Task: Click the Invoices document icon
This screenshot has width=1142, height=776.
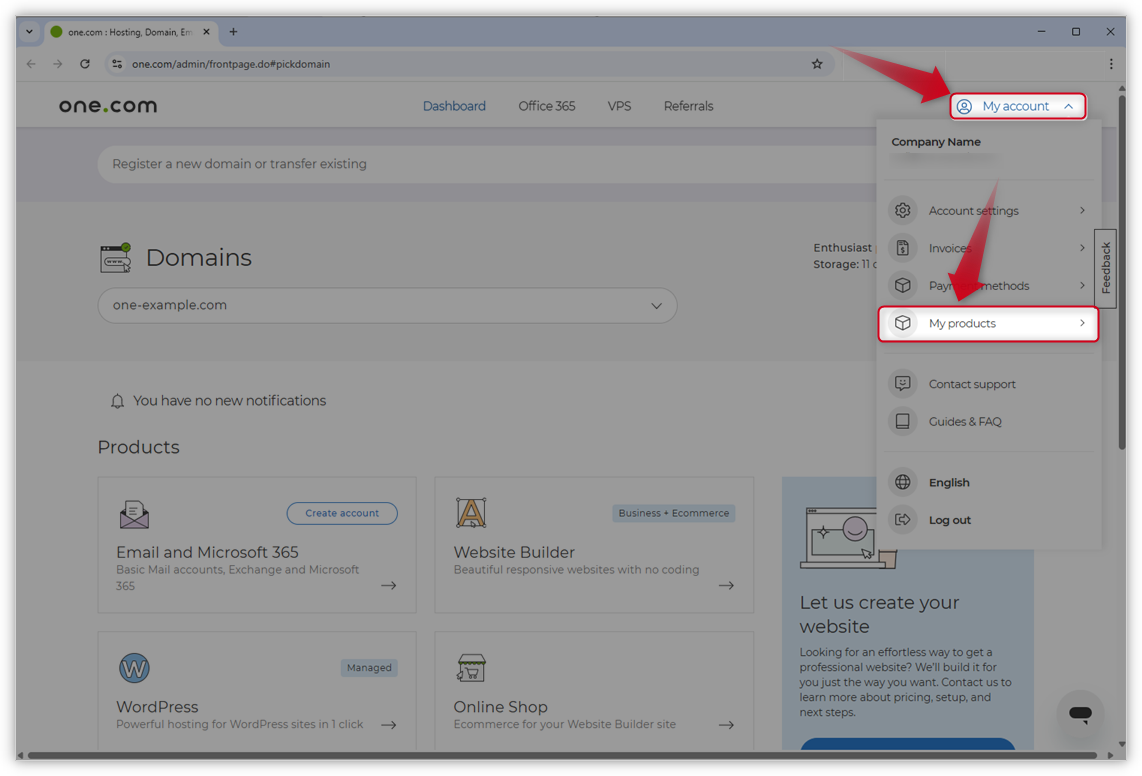Action: tap(903, 248)
